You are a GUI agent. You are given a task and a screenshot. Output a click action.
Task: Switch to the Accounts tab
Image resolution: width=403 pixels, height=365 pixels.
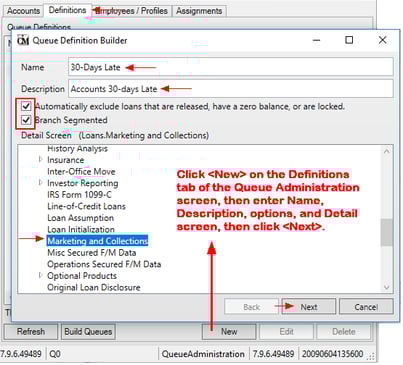(x=23, y=11)
